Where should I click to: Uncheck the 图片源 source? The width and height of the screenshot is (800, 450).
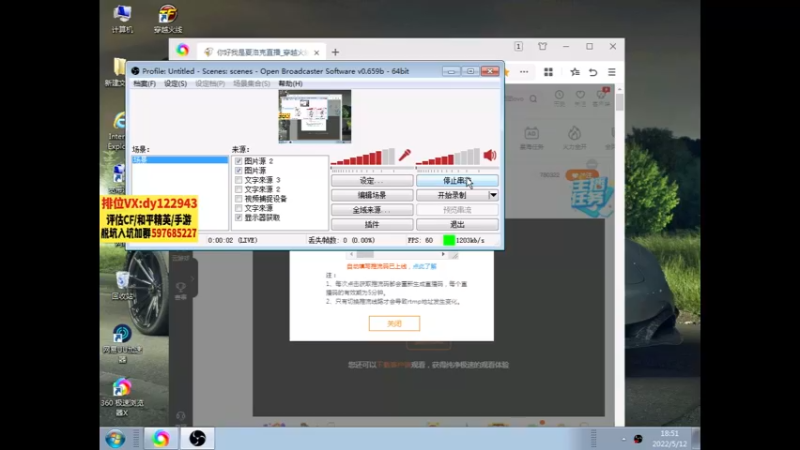[x=238, y=170]
